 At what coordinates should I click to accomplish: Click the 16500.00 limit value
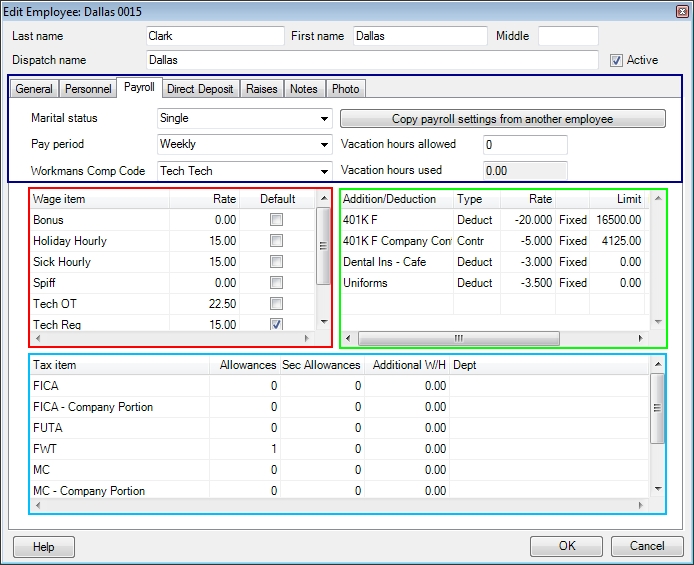618,219
